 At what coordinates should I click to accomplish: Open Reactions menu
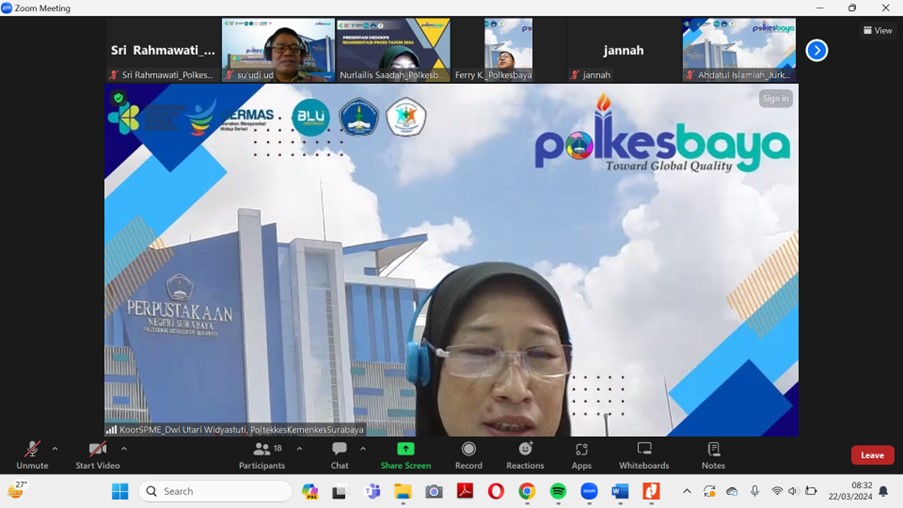coord(525,455)
